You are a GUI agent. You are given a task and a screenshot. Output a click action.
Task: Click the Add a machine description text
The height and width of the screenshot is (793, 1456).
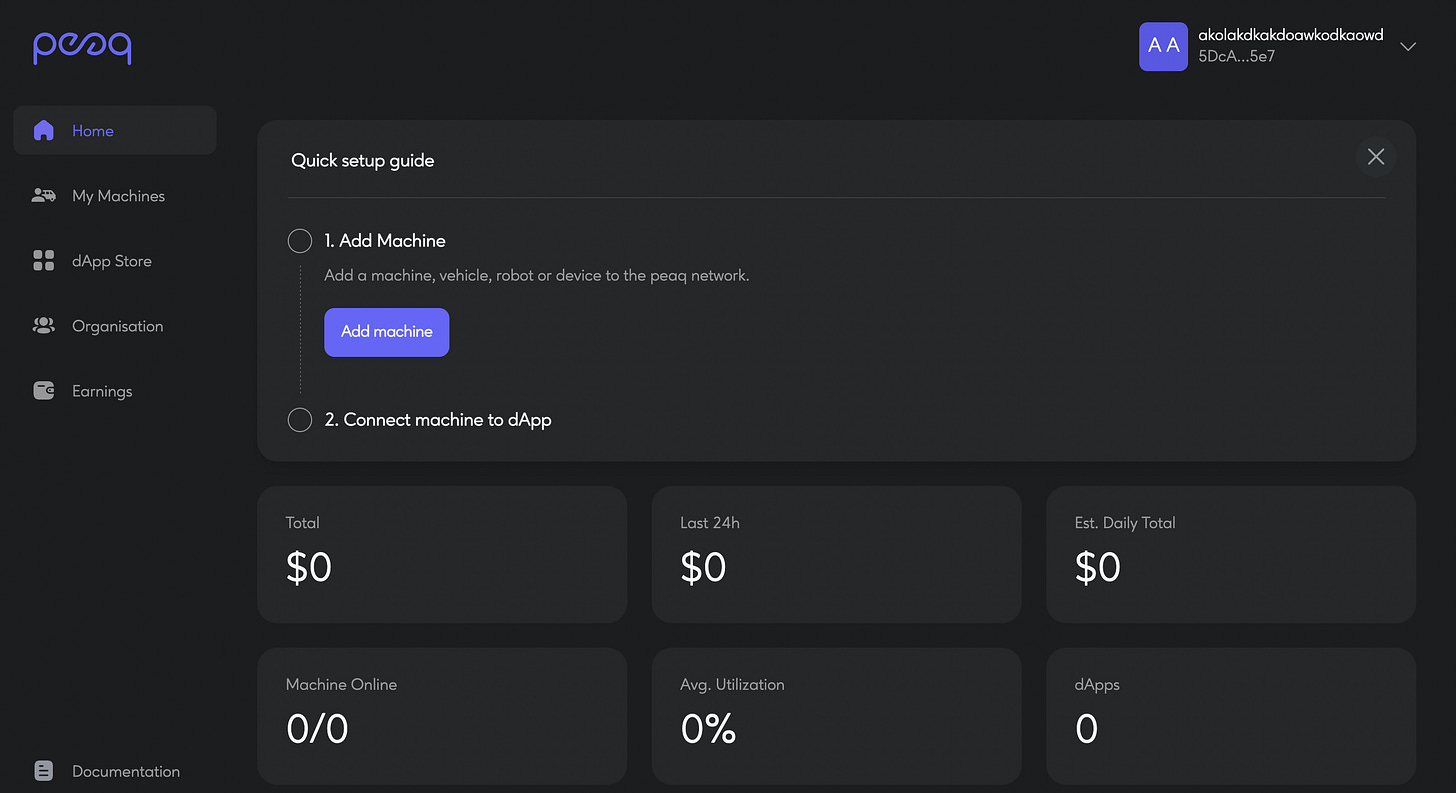537,275
